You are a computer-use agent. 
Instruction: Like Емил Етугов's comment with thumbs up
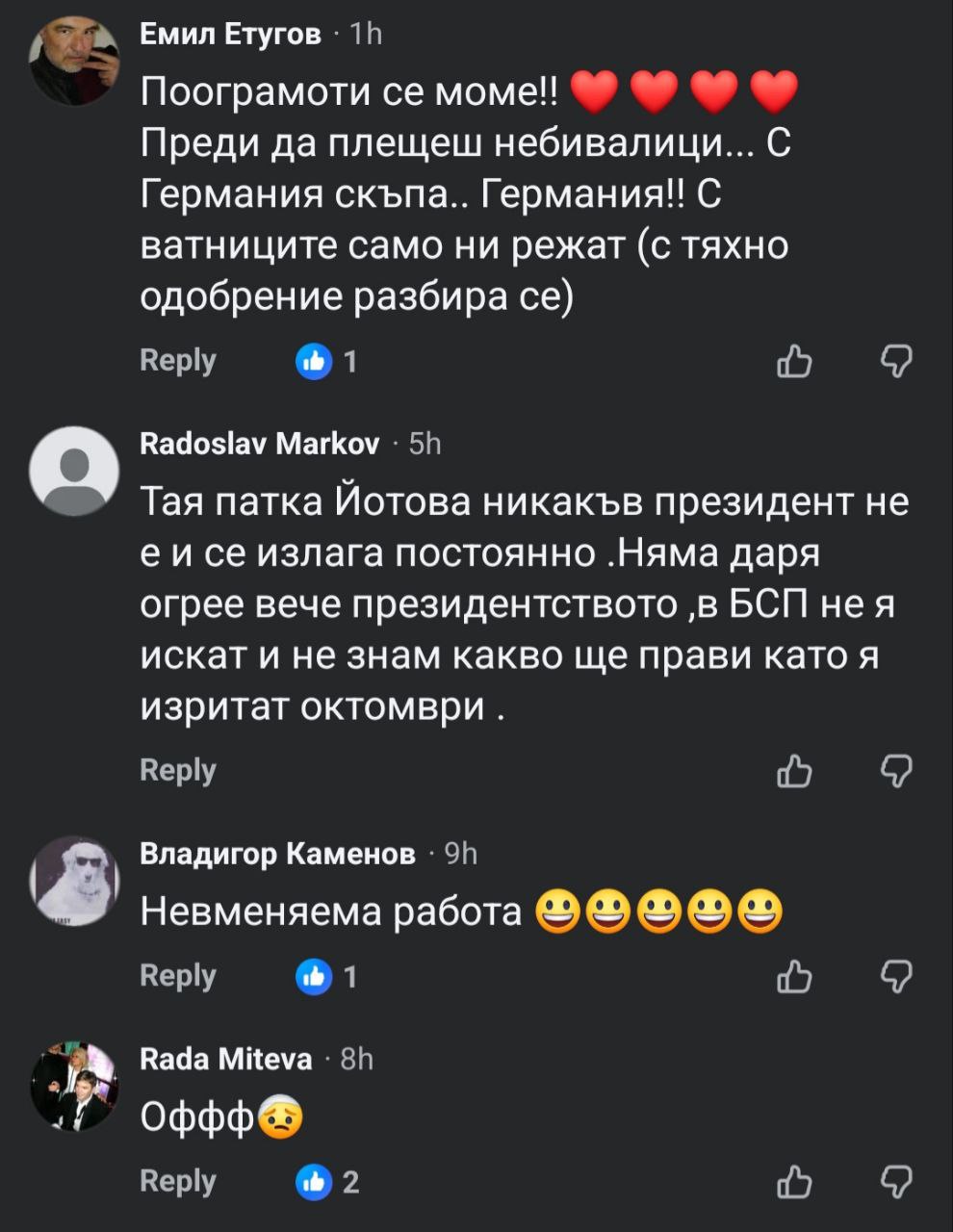click(794, 362)
